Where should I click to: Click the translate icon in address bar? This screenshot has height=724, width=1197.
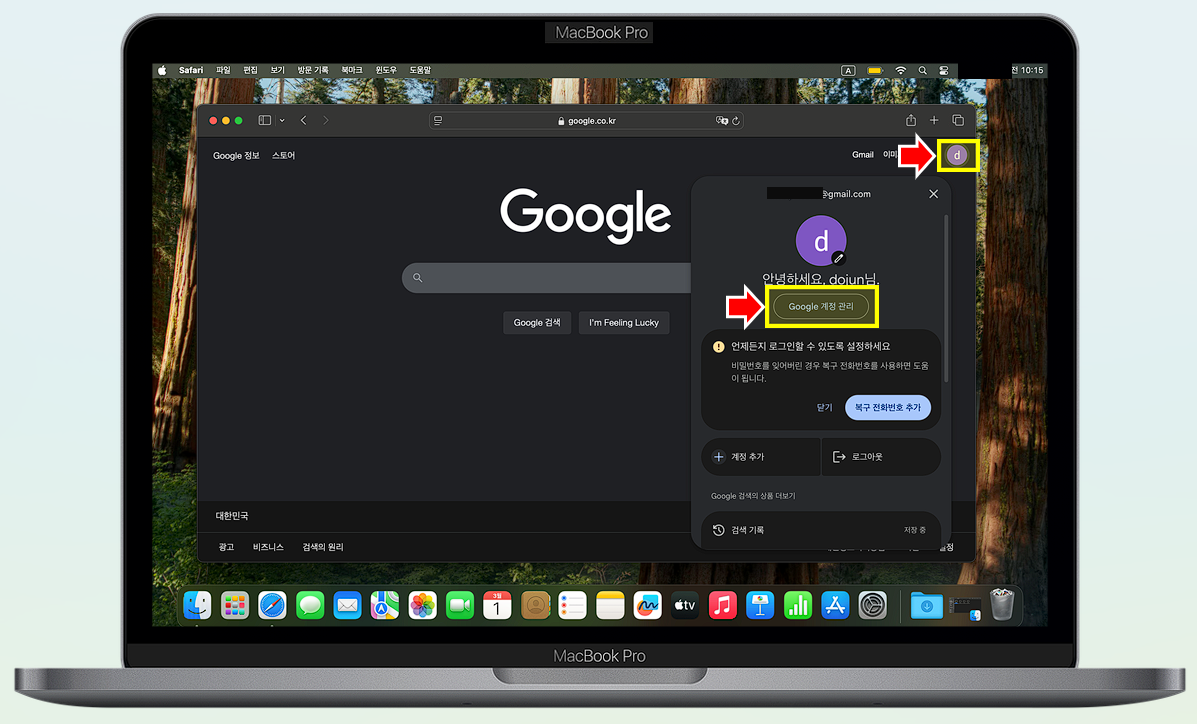pos(721,121)
